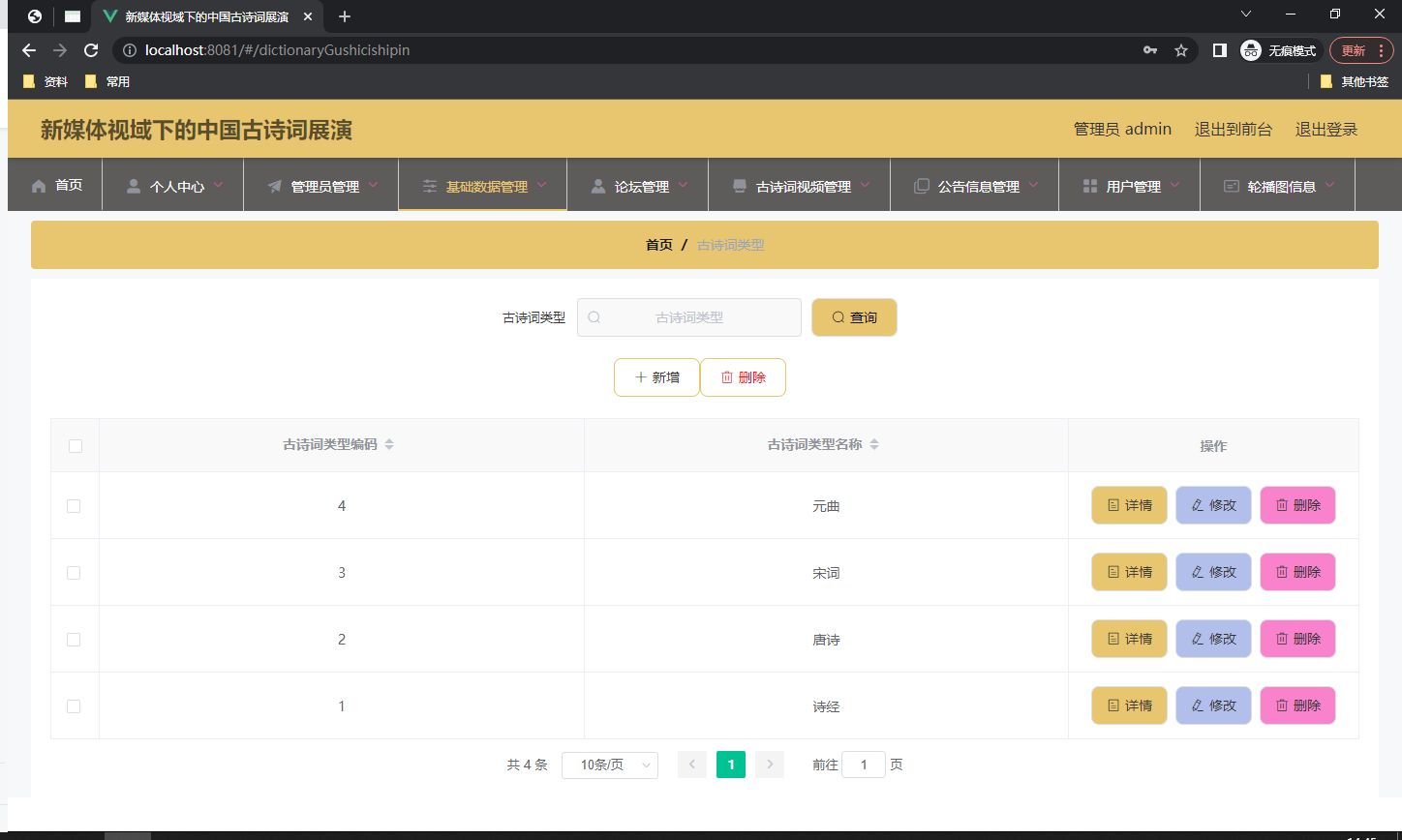Click the 更新 browser update button
1402x840 pixels.
1354,50
